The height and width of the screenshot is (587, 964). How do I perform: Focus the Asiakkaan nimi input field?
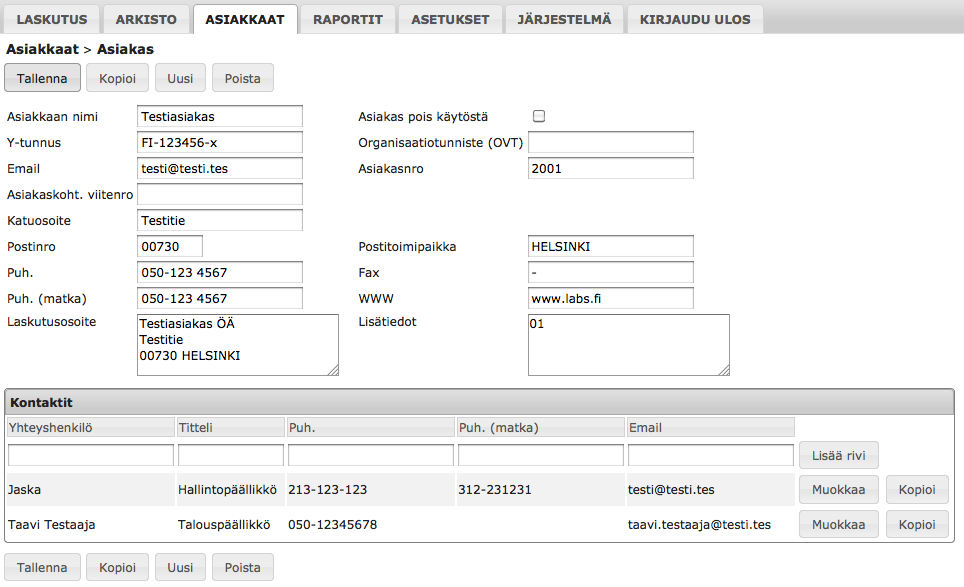point(220,116)
